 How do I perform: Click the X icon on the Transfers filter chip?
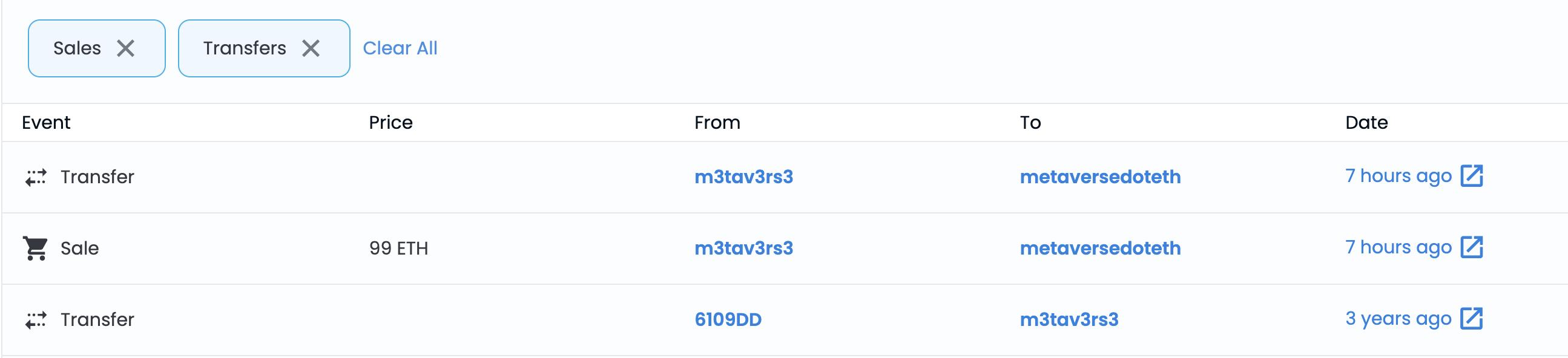point(311,48)
